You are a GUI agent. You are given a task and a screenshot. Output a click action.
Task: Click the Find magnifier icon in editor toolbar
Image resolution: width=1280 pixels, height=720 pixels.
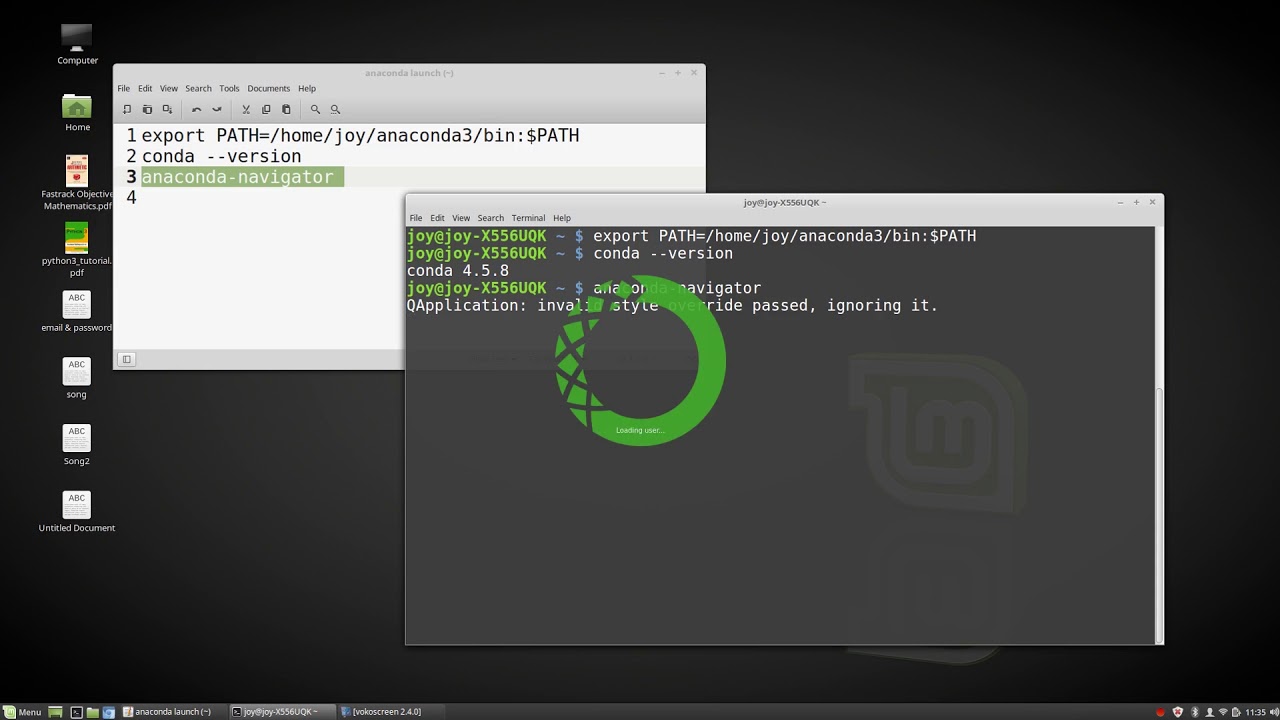click(x=315, y=109)
